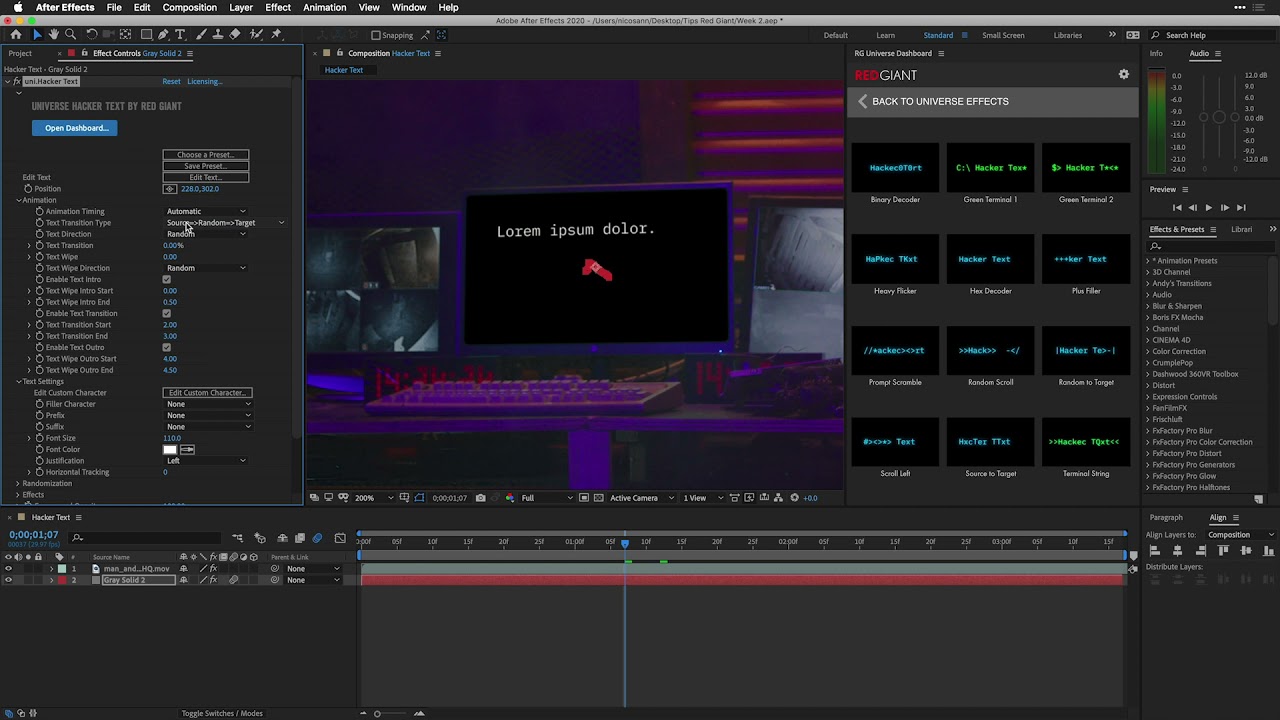Screen dimensions: 1280x720
Task: Enable the Snapping checkbox
Action: (376, 35)
